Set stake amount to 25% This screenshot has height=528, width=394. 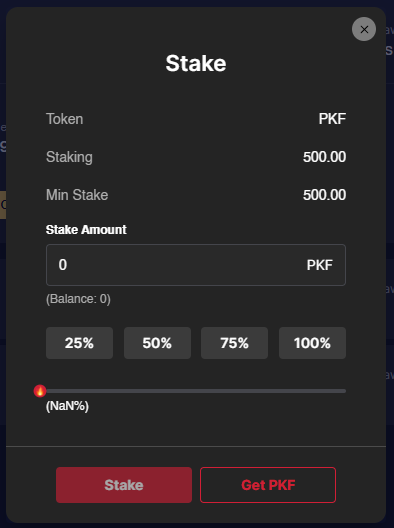[x=79, y=343]
